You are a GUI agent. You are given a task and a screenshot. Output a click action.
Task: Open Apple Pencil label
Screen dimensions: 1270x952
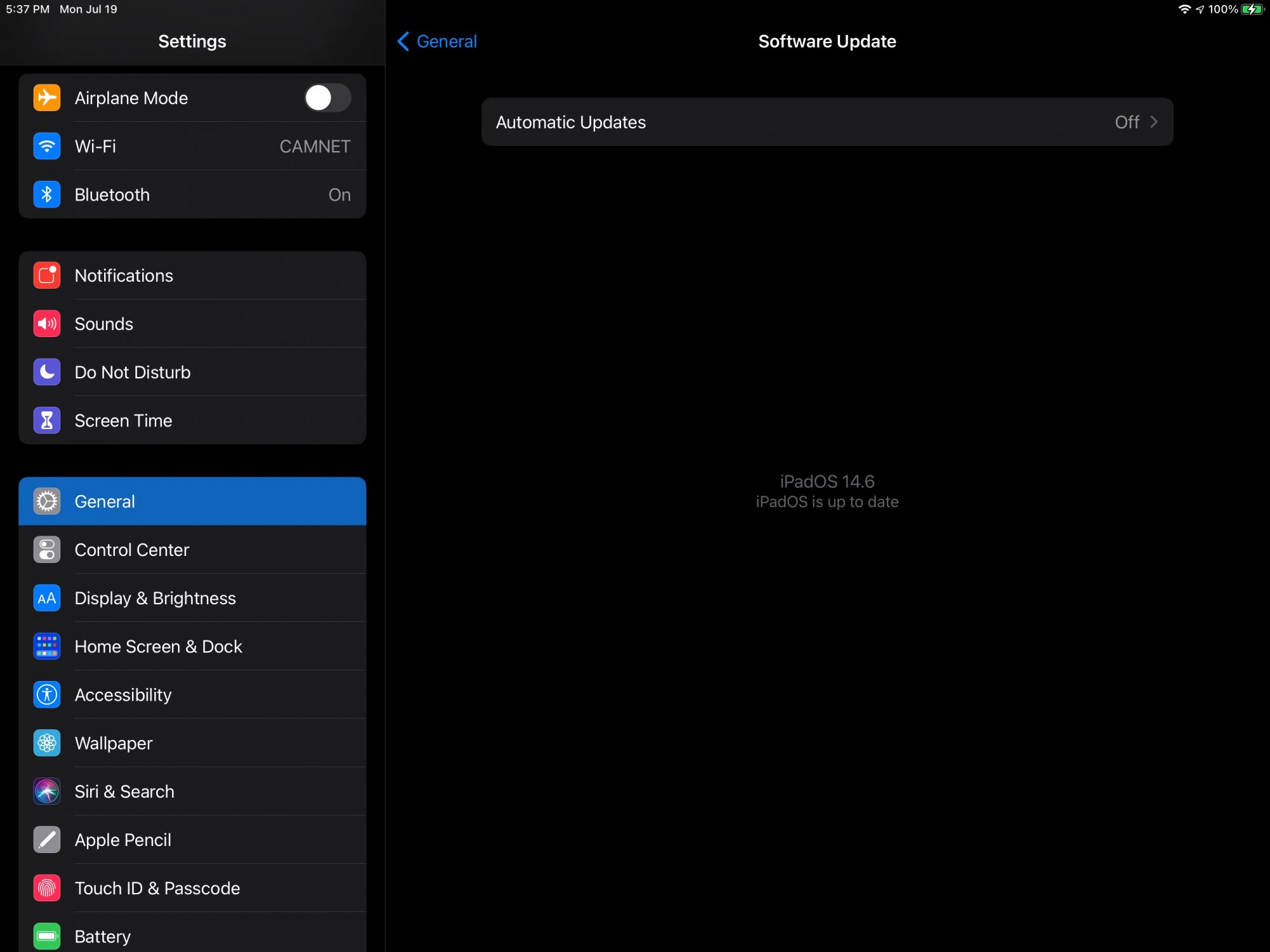[123, 840]
